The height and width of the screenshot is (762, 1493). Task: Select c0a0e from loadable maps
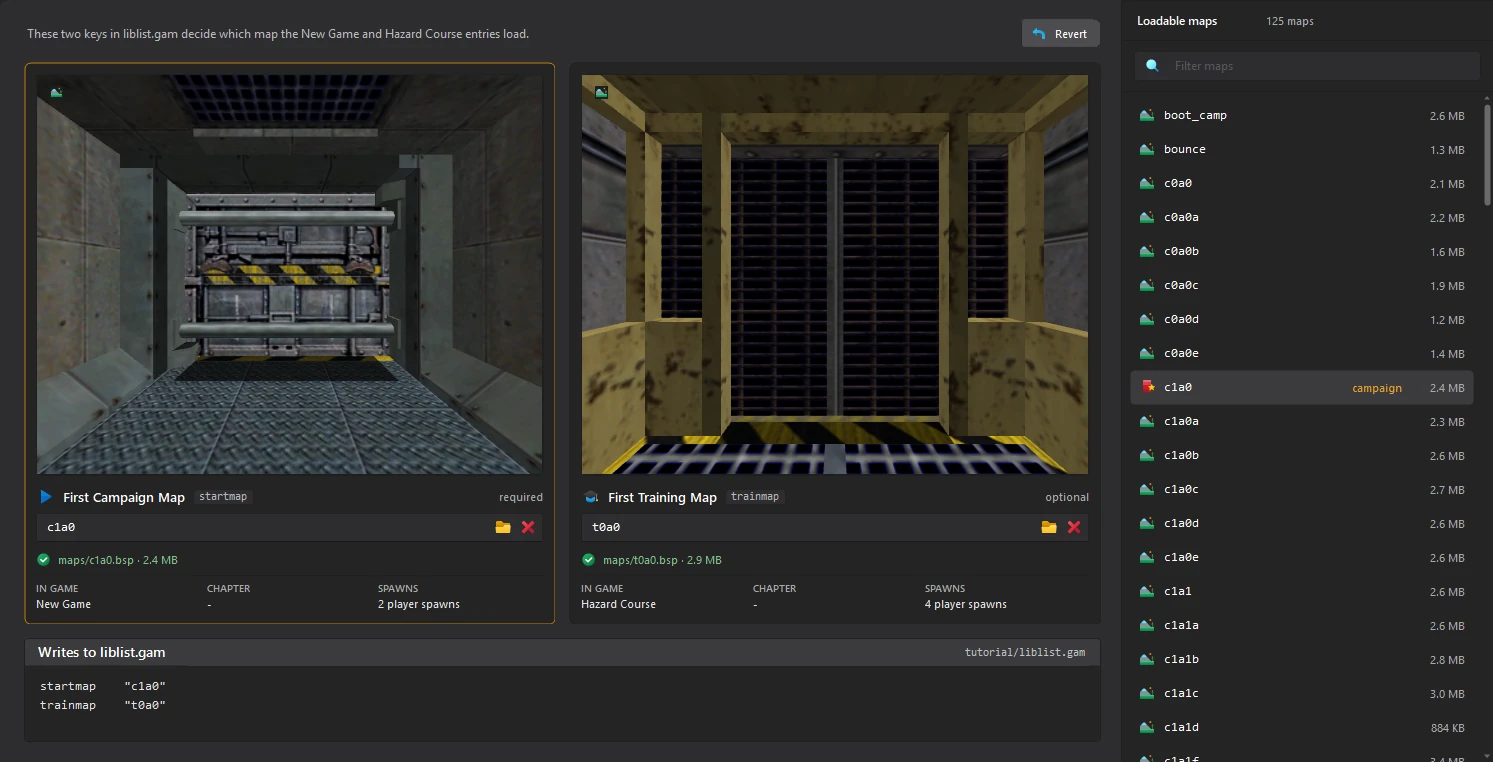(x=1301, y=354)
